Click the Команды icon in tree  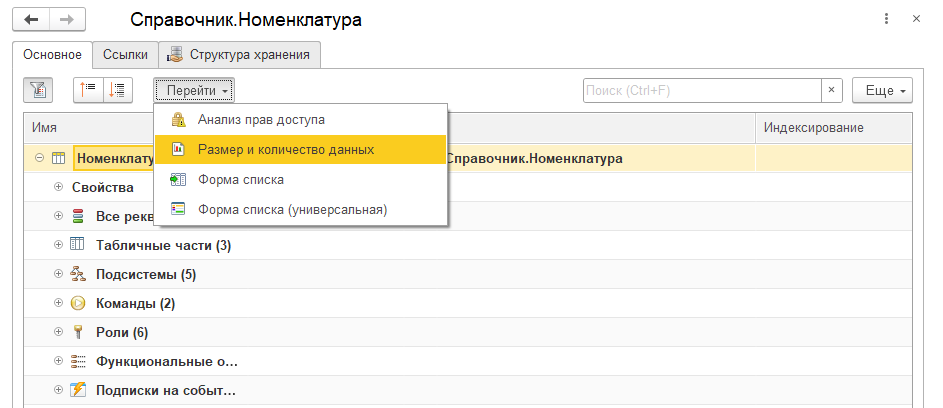click(78, 303)
